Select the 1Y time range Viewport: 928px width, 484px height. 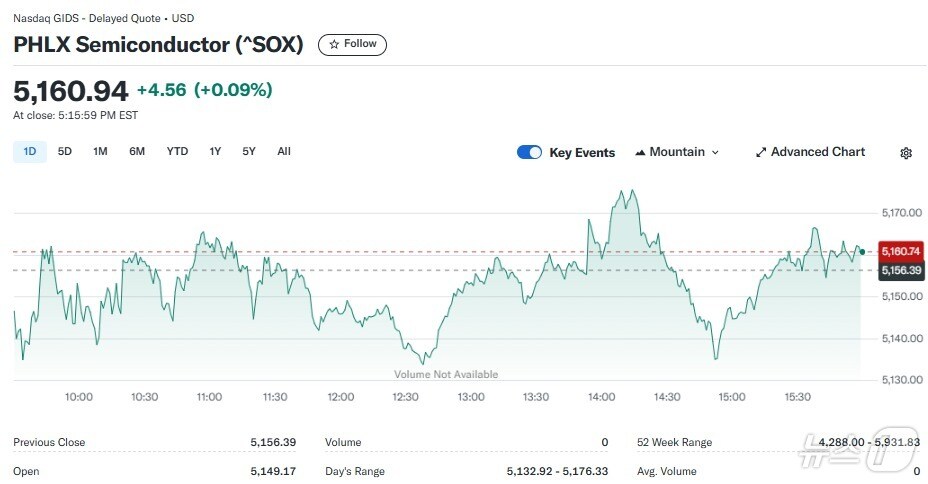pos(215,152)
